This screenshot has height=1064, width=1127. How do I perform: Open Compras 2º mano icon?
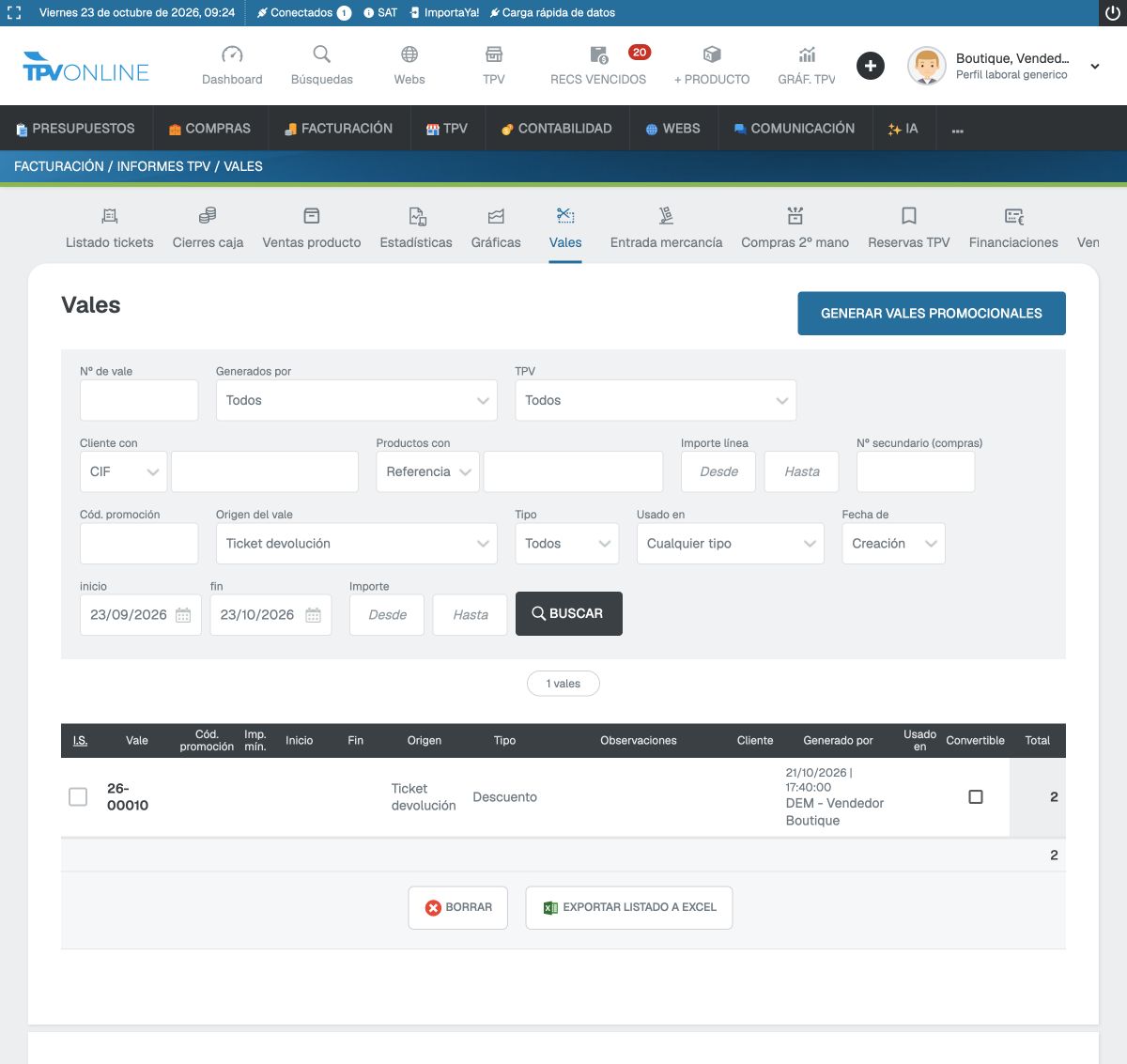pyautogui.click(x=795, y=216)
